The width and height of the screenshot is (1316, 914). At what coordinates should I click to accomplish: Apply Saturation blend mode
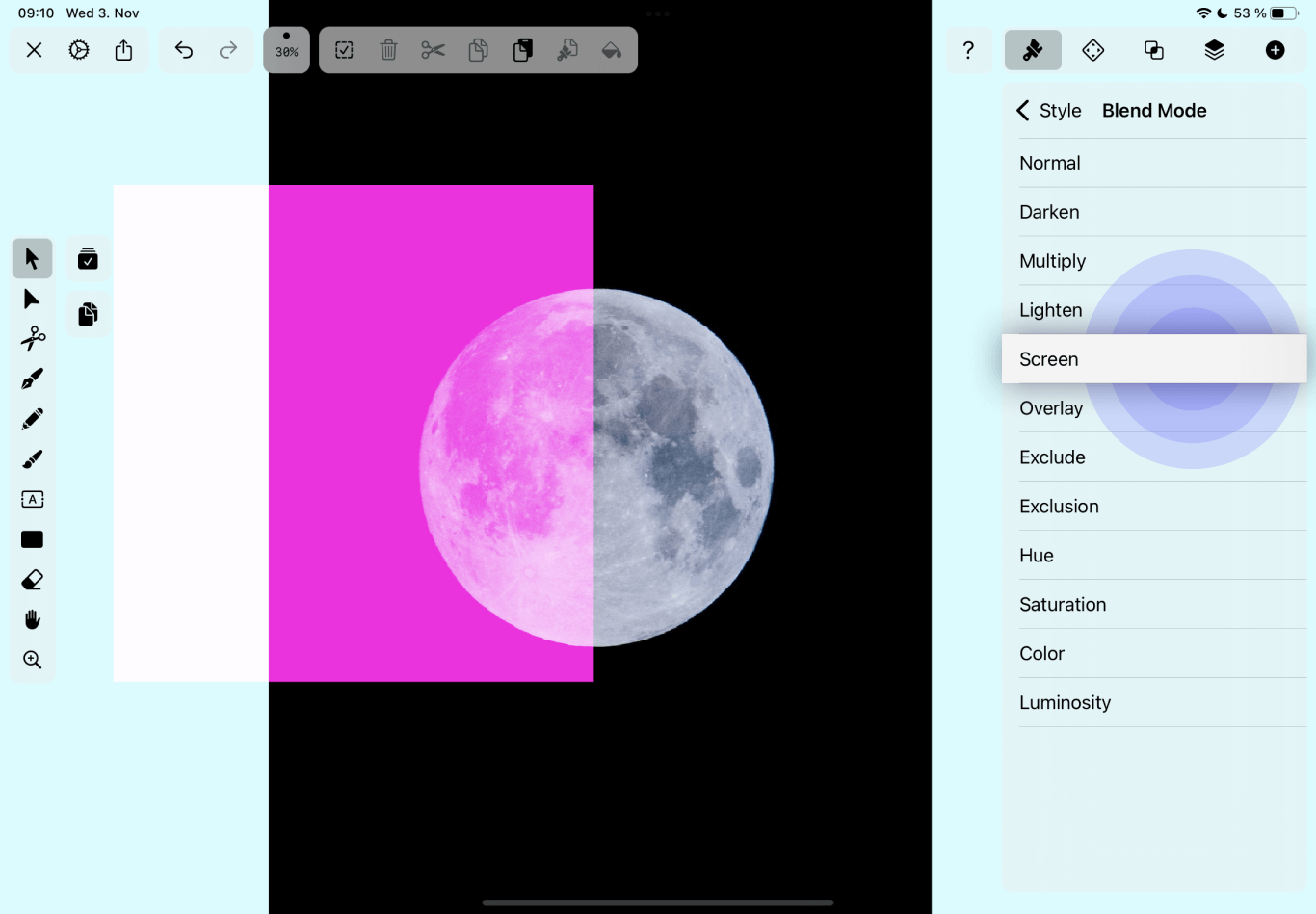[1154, 605]
